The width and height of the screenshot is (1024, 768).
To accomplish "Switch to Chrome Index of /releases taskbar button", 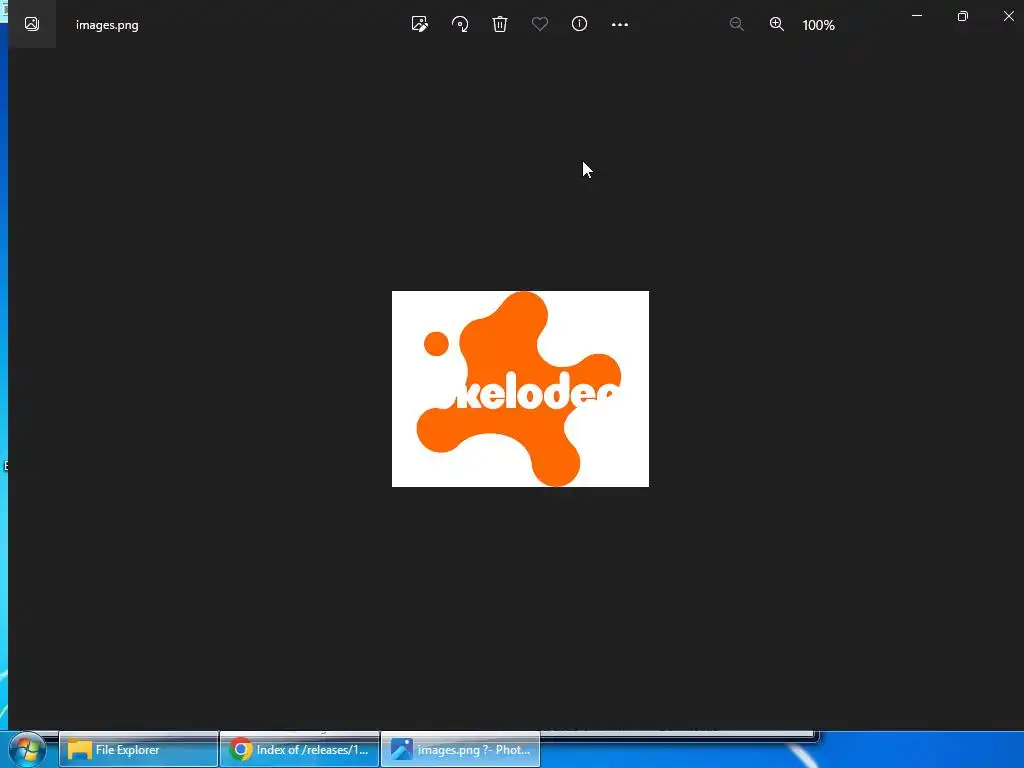I will pyautogui.click(x=299, y=750).
